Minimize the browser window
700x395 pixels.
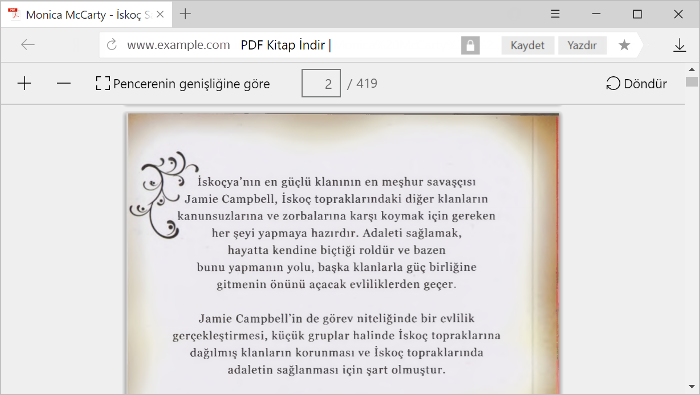click(596, 14)
